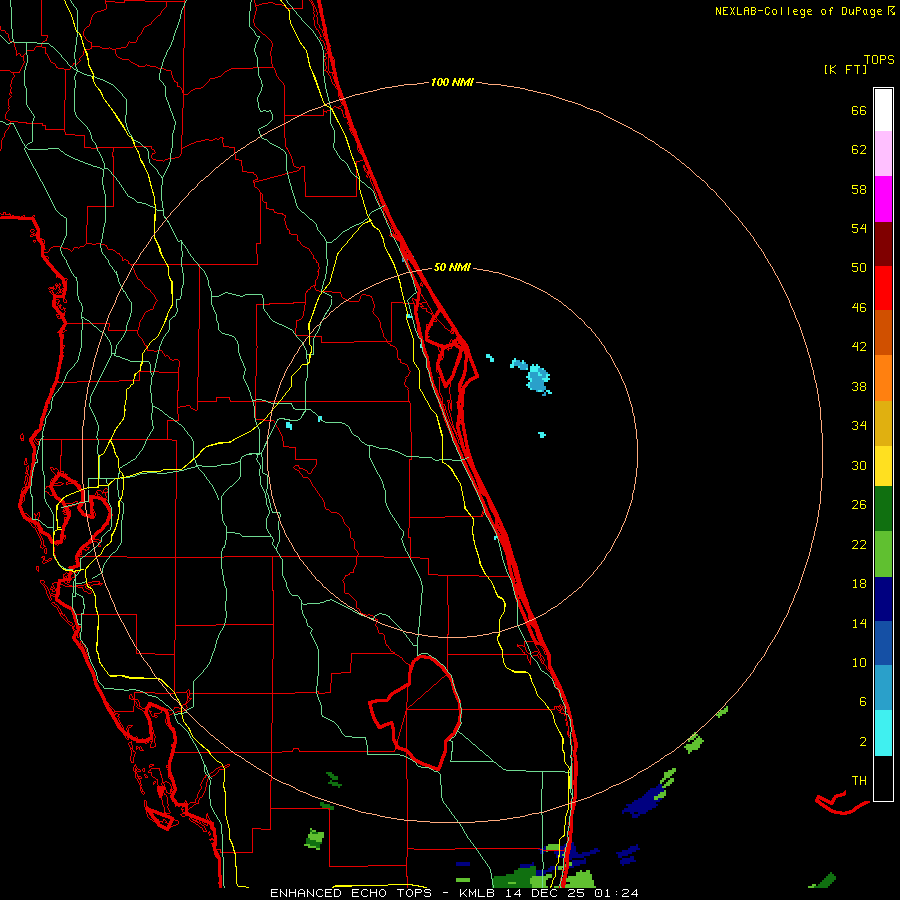Click the "14 DEC 25" date text
Screen dimensions: 900x900
pyautogui.click(x=544, y=893)
